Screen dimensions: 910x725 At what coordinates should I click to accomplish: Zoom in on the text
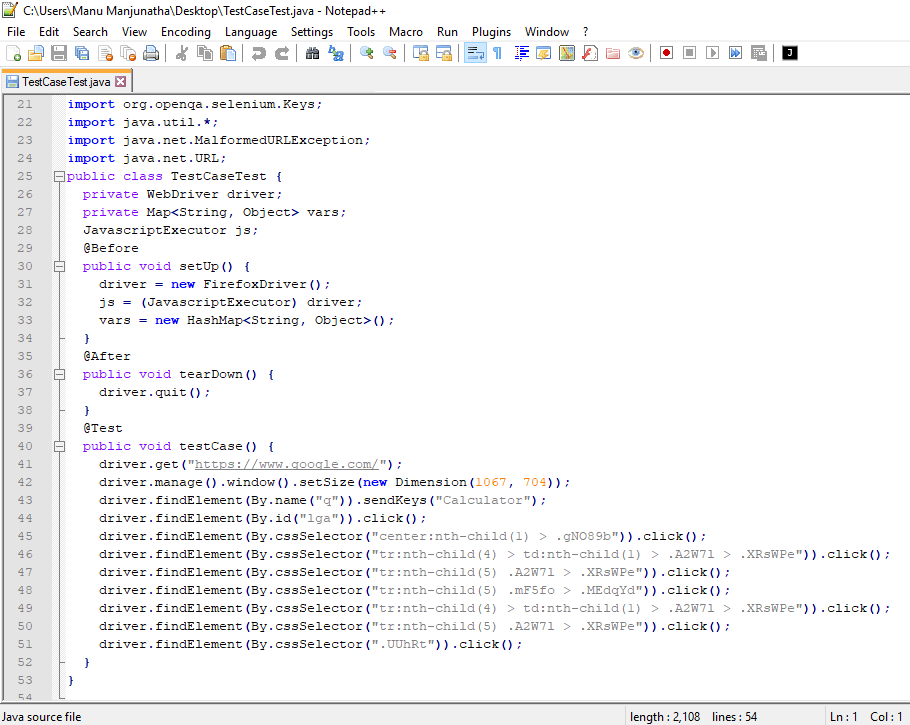[x=365, y=52]
